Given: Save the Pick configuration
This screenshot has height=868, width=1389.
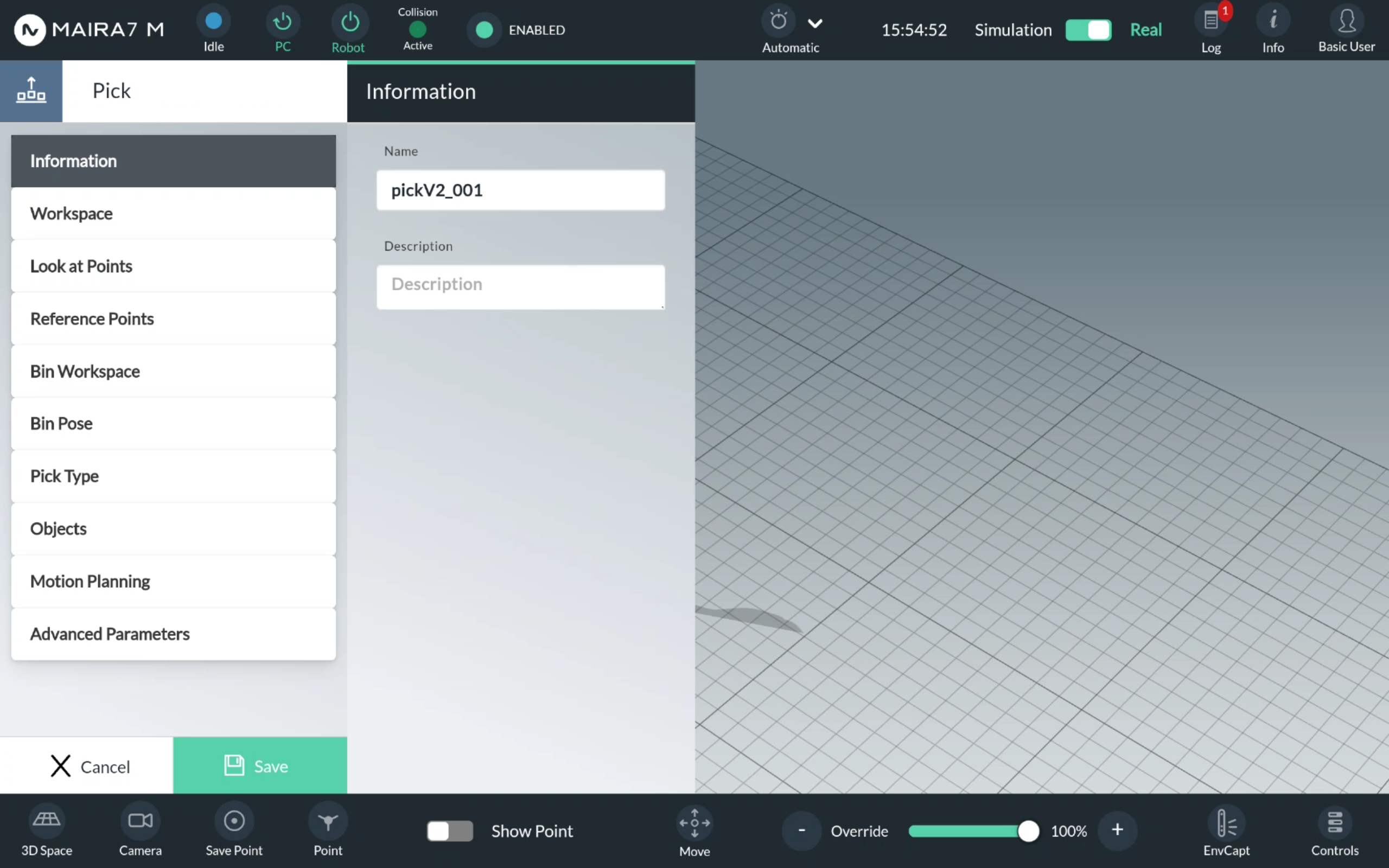Looking at the screenshot, I should [x=260, y=766].
